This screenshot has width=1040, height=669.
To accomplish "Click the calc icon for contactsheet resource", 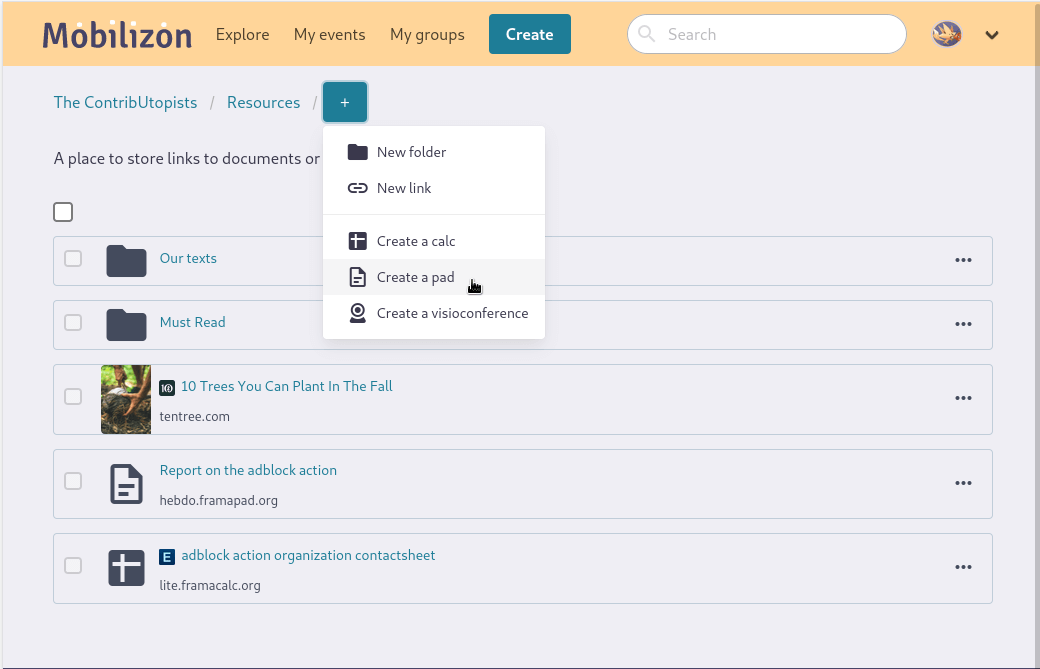I will coord(126,568).
